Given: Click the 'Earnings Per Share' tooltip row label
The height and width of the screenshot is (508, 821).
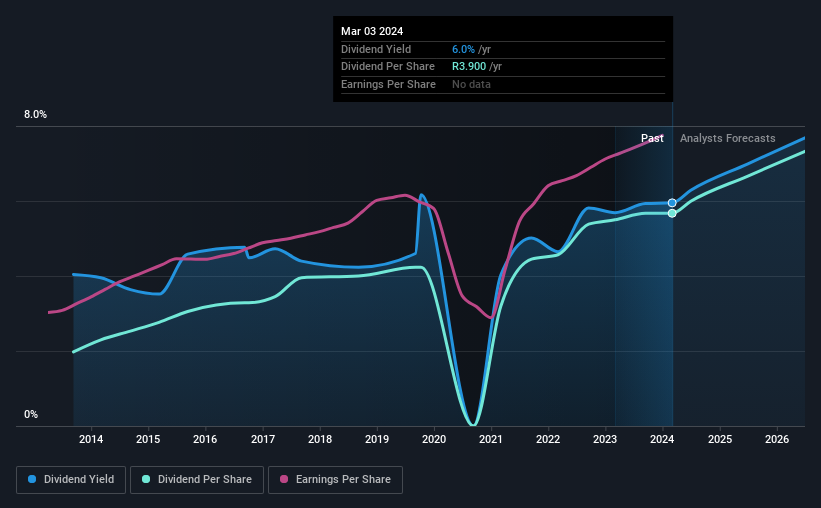Looking at the screenshot, I should pyautogui.click(x=389, y=84).
